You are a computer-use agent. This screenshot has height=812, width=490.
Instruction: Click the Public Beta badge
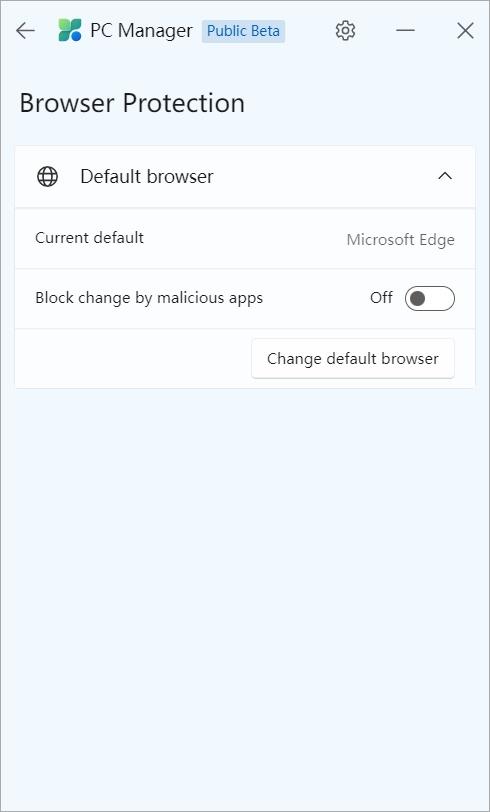pyautogui.click(x=243, y=31)
